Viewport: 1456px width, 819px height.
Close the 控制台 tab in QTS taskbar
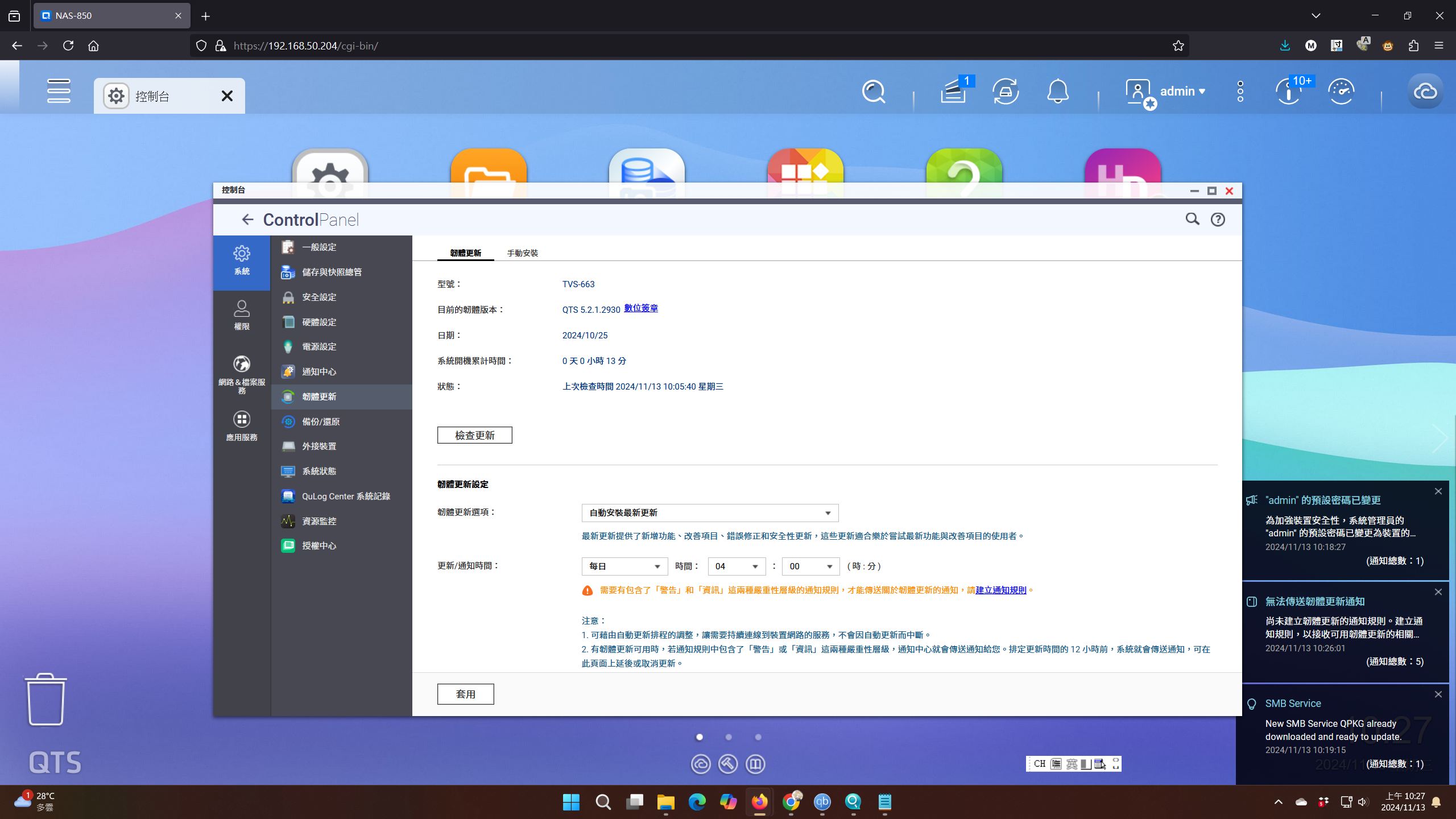click(227, 96)
